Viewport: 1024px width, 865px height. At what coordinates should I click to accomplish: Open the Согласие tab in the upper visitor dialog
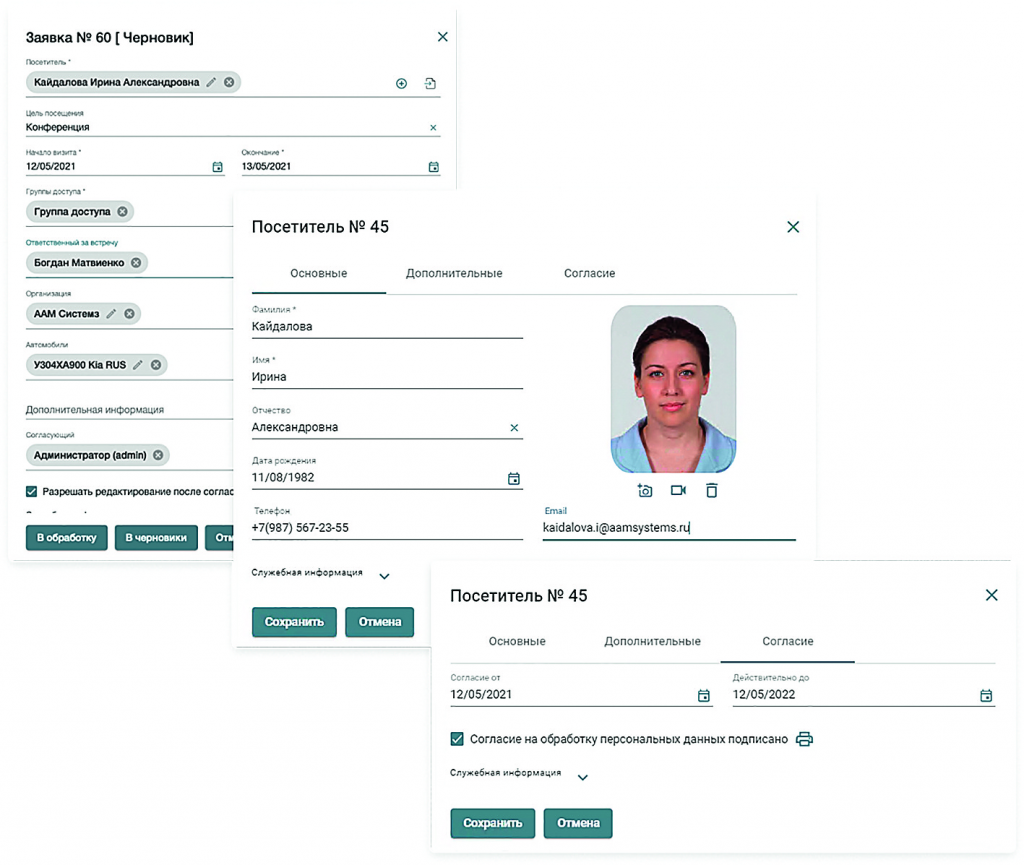(589, 273)
